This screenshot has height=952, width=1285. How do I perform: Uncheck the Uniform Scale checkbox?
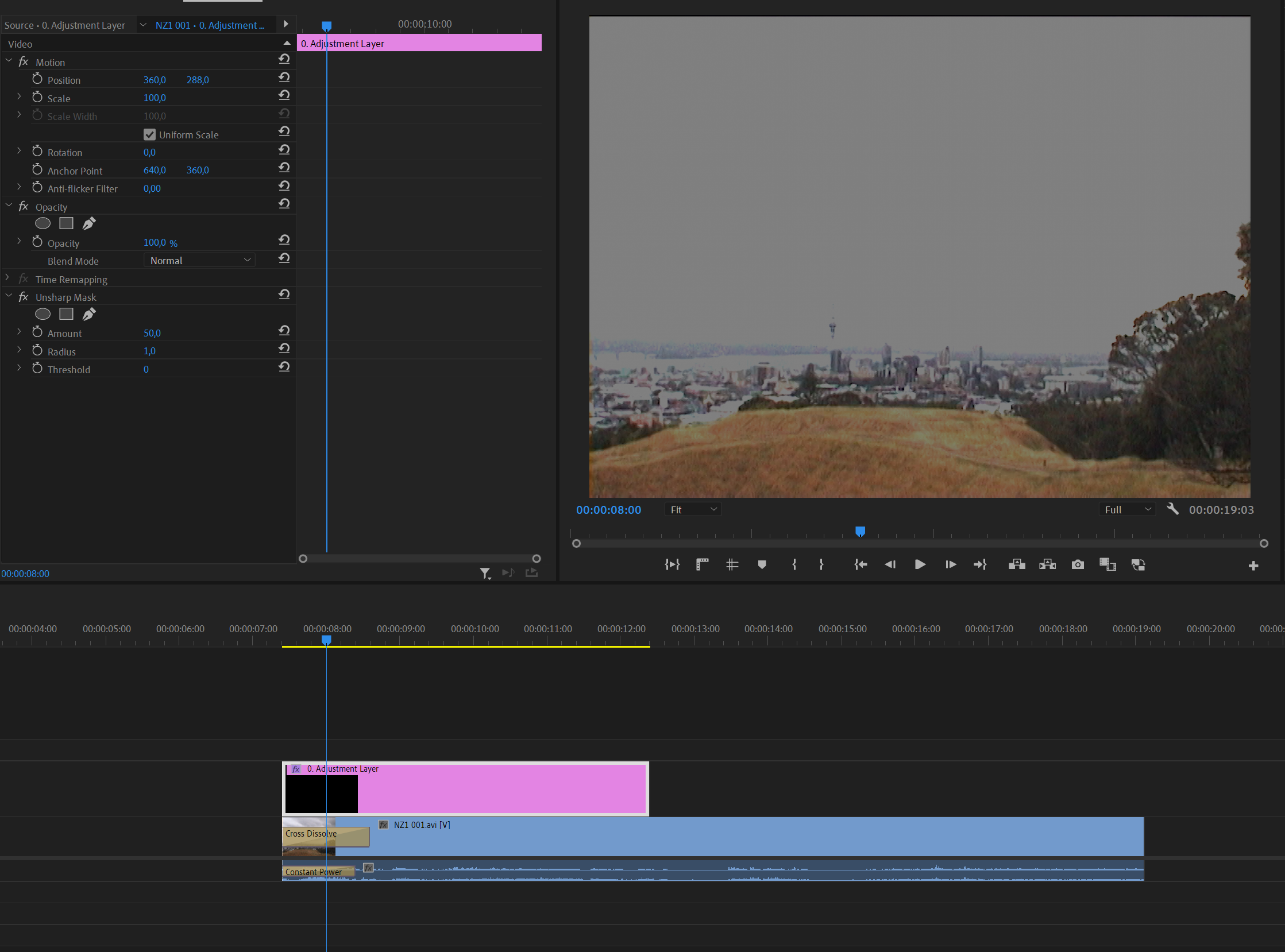point(150,134)
